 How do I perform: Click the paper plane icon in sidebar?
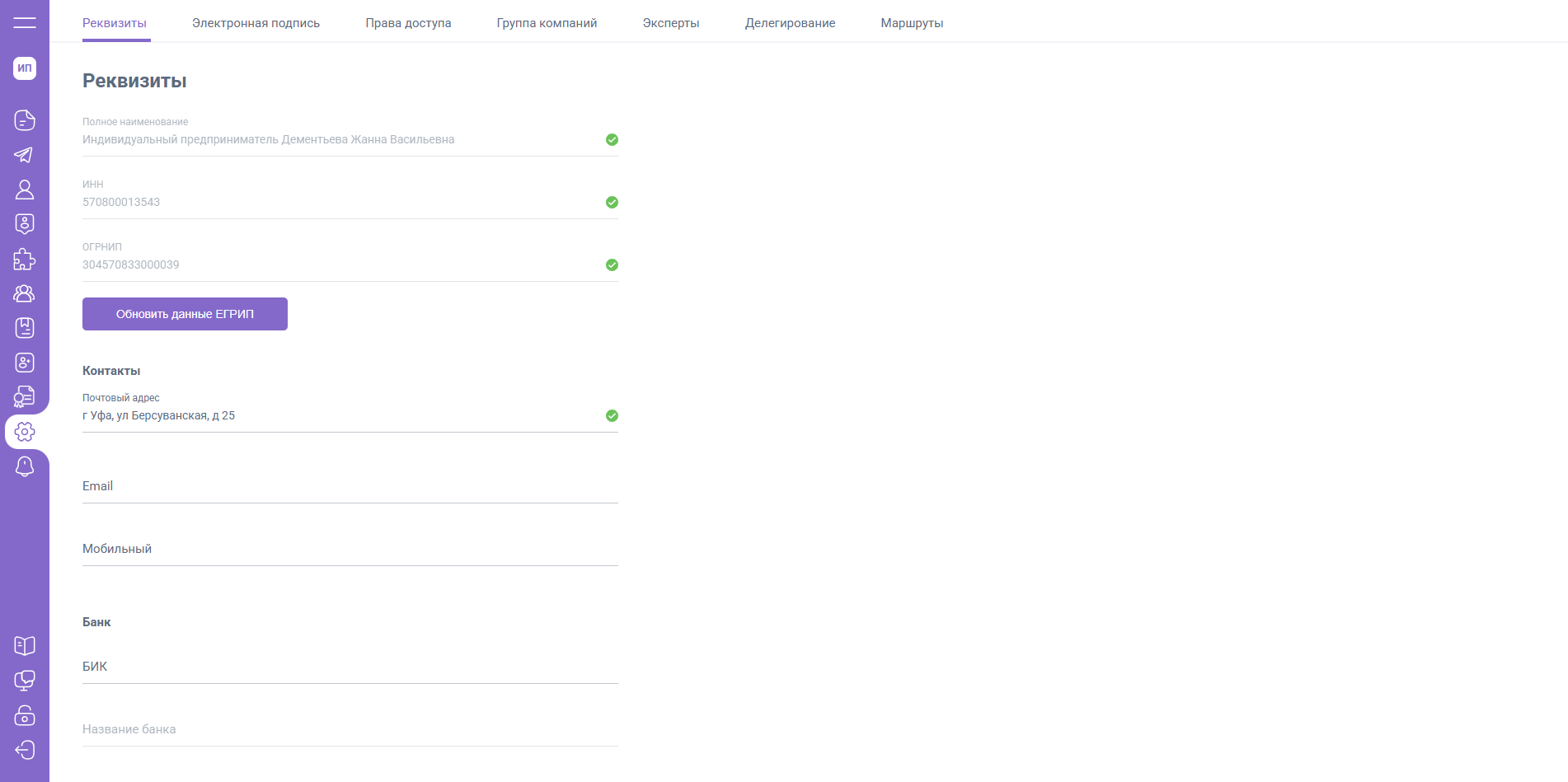pyautogui.click(x=25, y=155)
